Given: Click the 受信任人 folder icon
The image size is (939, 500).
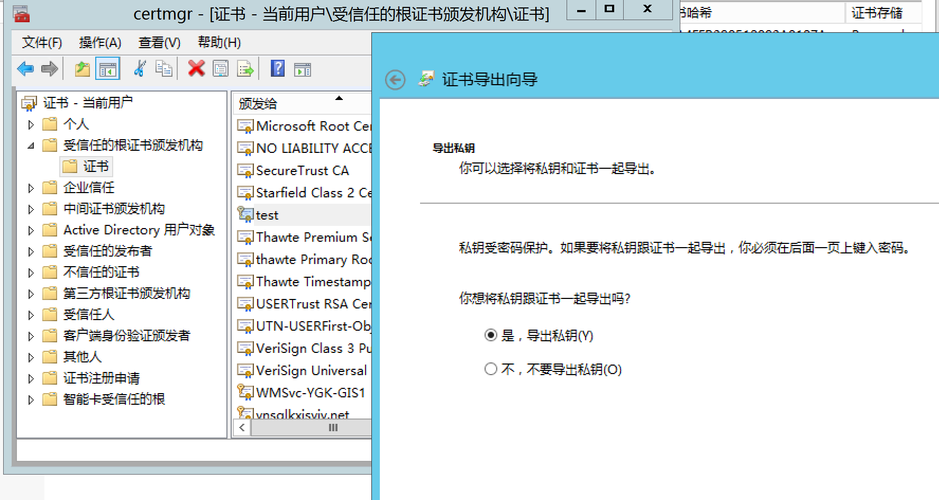Looking at the screenshot, I should pyautogui.click(x=50, y=314).
